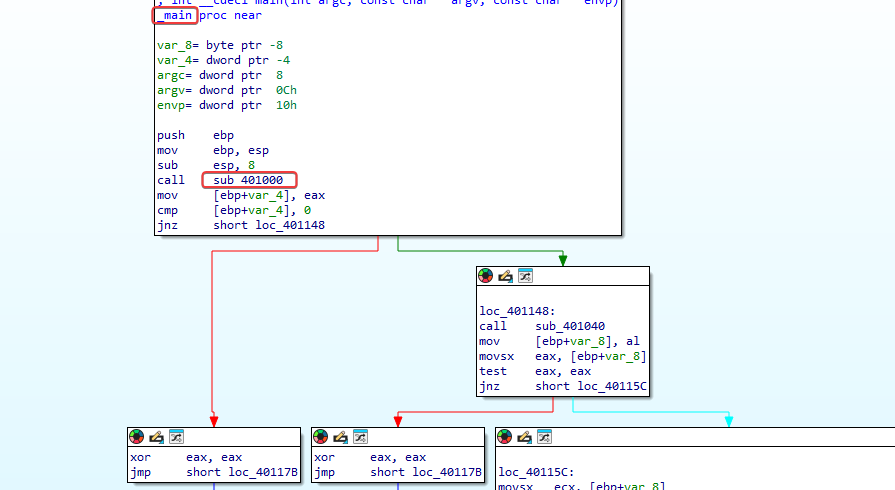
Task: Select the 'argc= dword ptr 8' line
Action: point(220,75)
